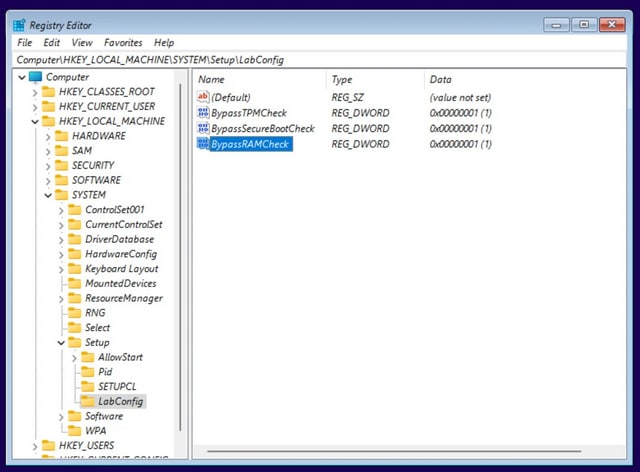Screen dimensions: 640x472
Task: Collapse the Computer root node
Action: coord(22,77)
